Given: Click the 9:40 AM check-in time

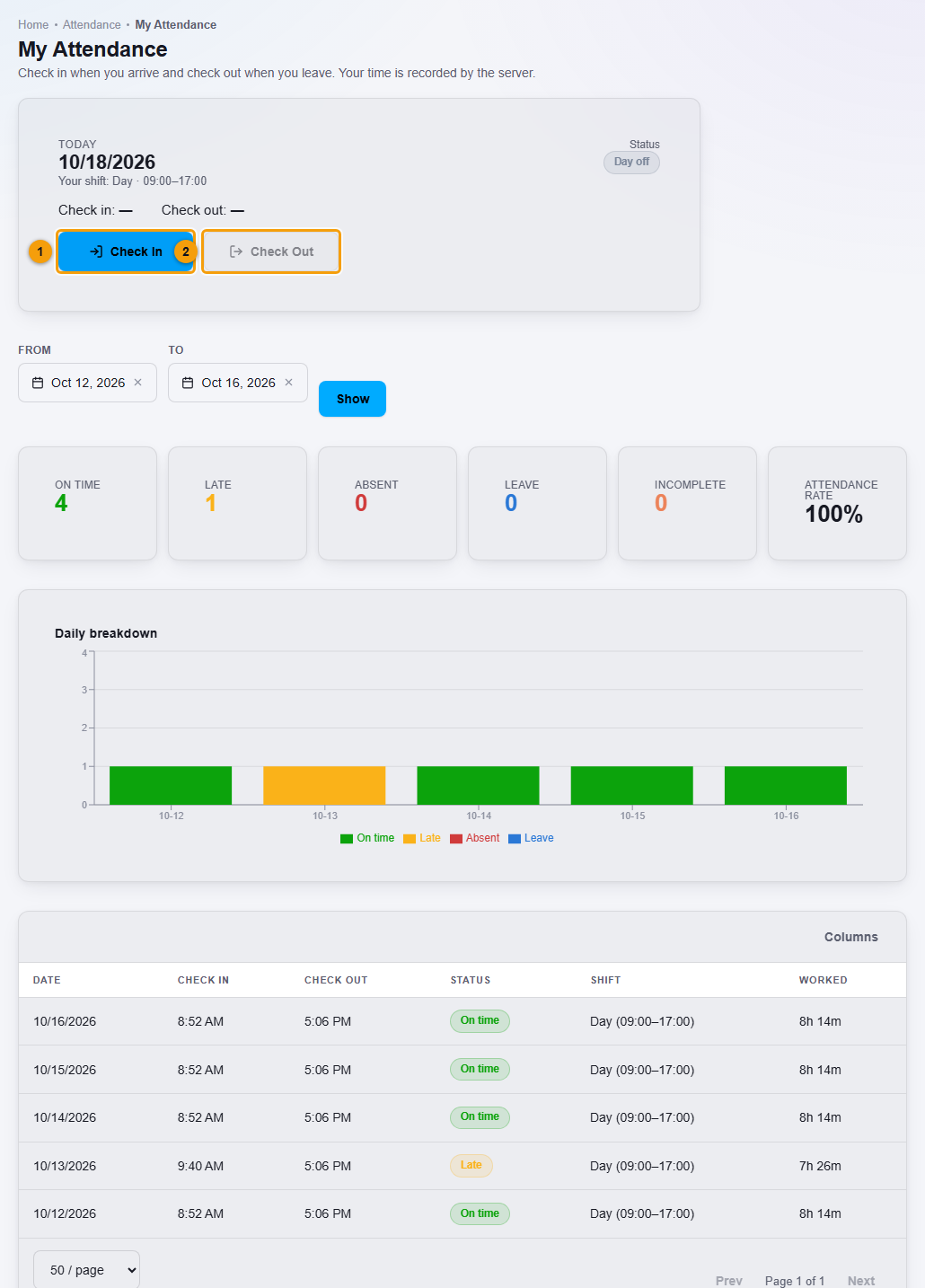Looking at the screenshot, I should coord(200,1166).
